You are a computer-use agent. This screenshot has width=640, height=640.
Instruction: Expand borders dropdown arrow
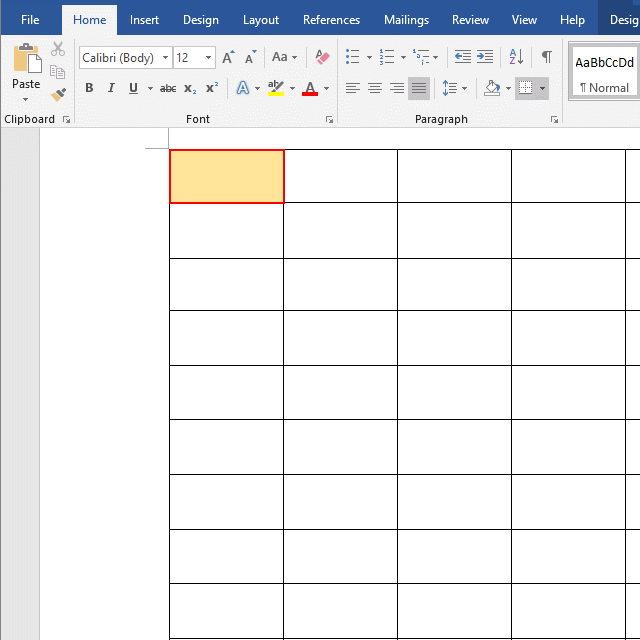coord(542,88)
